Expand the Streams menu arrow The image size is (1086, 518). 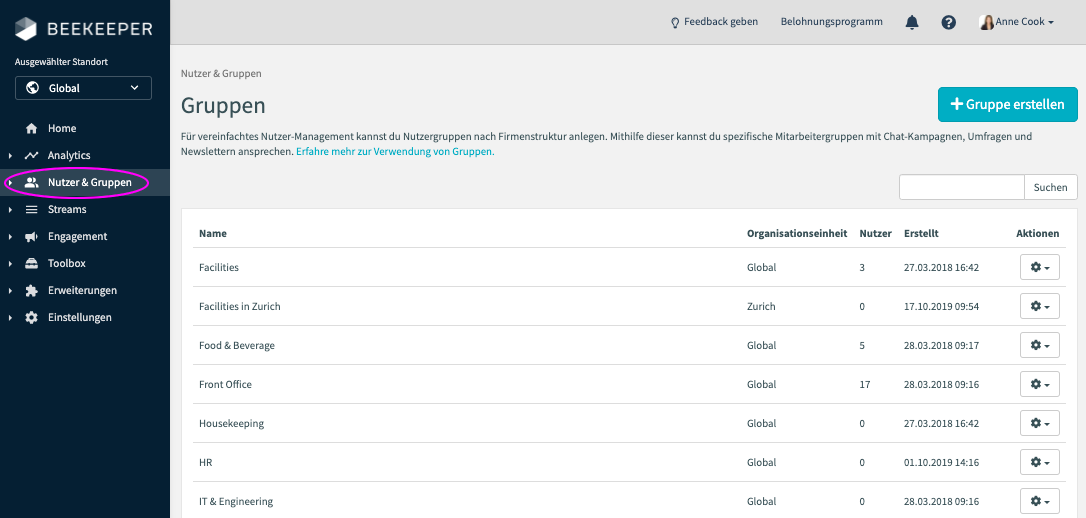point(10,210)
